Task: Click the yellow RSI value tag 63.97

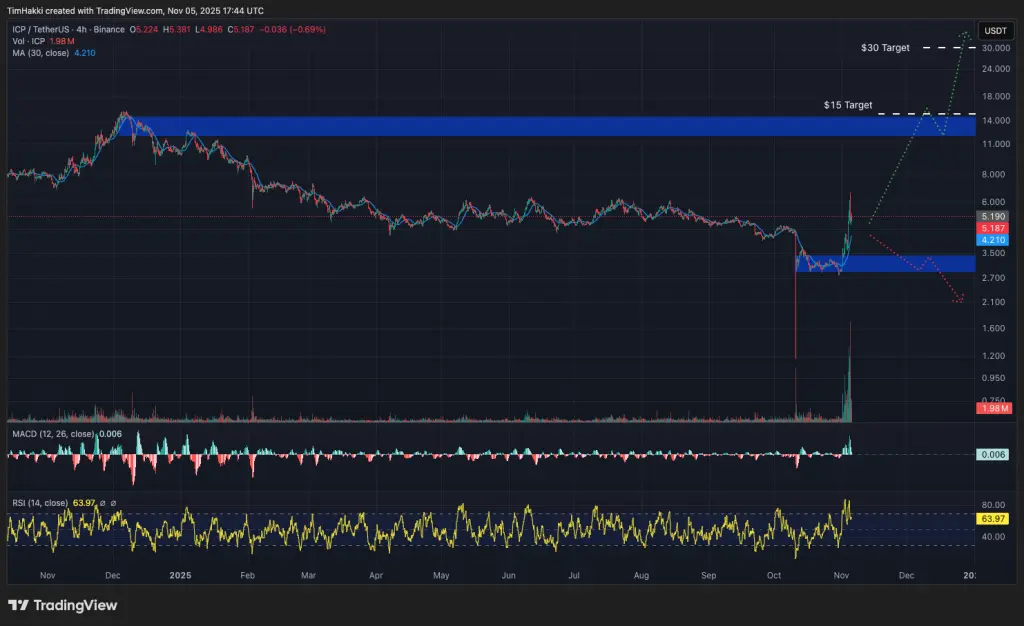Action: coord(993,519)
